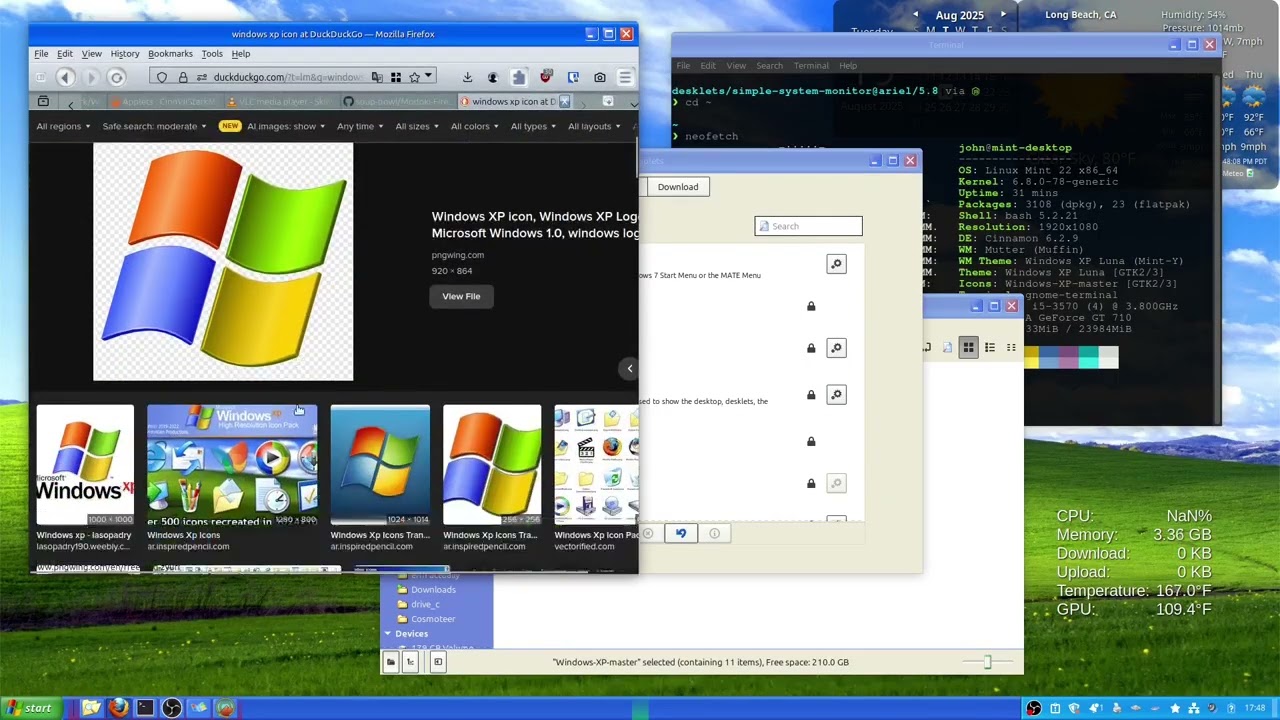Expand the Safe search: moderate dropdown
This screenshot has width=1280, height=720.
pos(154,126)
